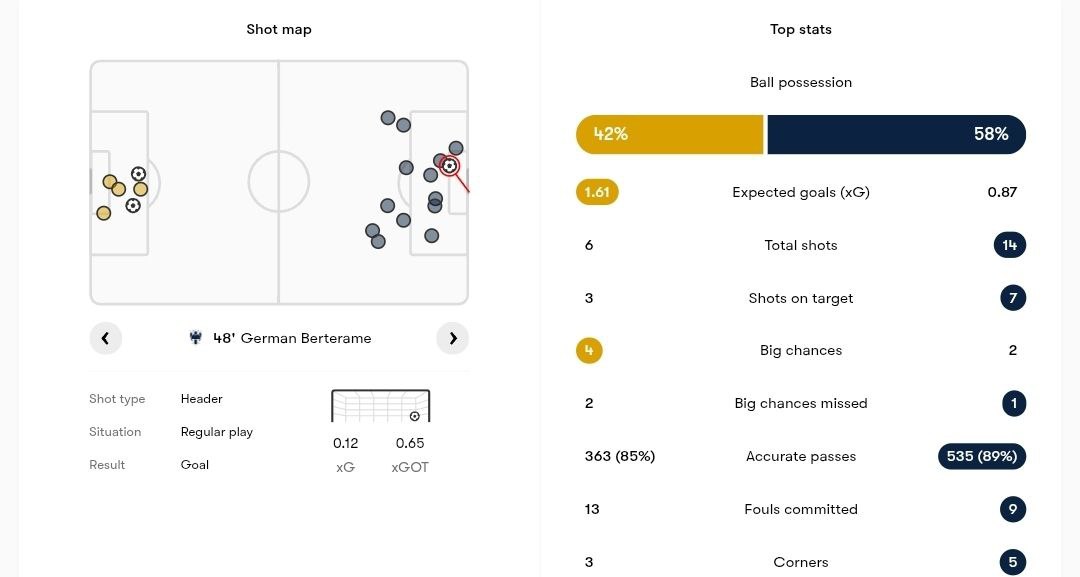Click the yellow Big chances 4 badge
1080x577 pixels.
[589, 350]
